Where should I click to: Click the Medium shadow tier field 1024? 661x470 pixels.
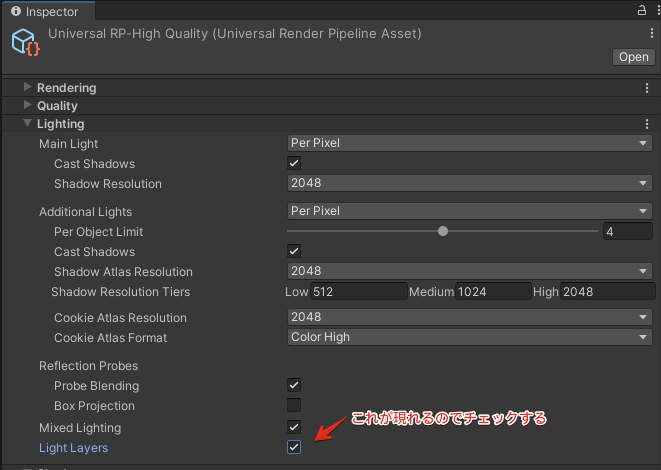(493, 292)
